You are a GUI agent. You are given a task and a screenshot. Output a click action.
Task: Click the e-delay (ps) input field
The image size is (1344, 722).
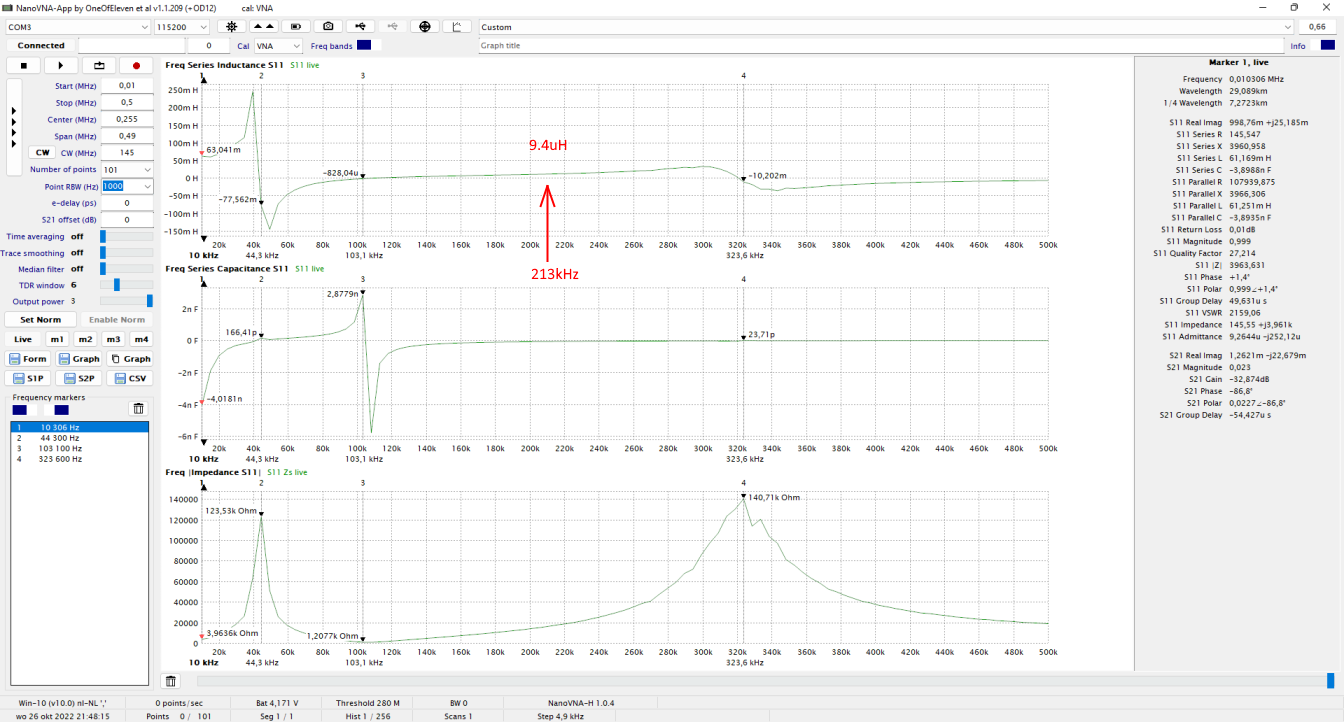coord(127,203)
